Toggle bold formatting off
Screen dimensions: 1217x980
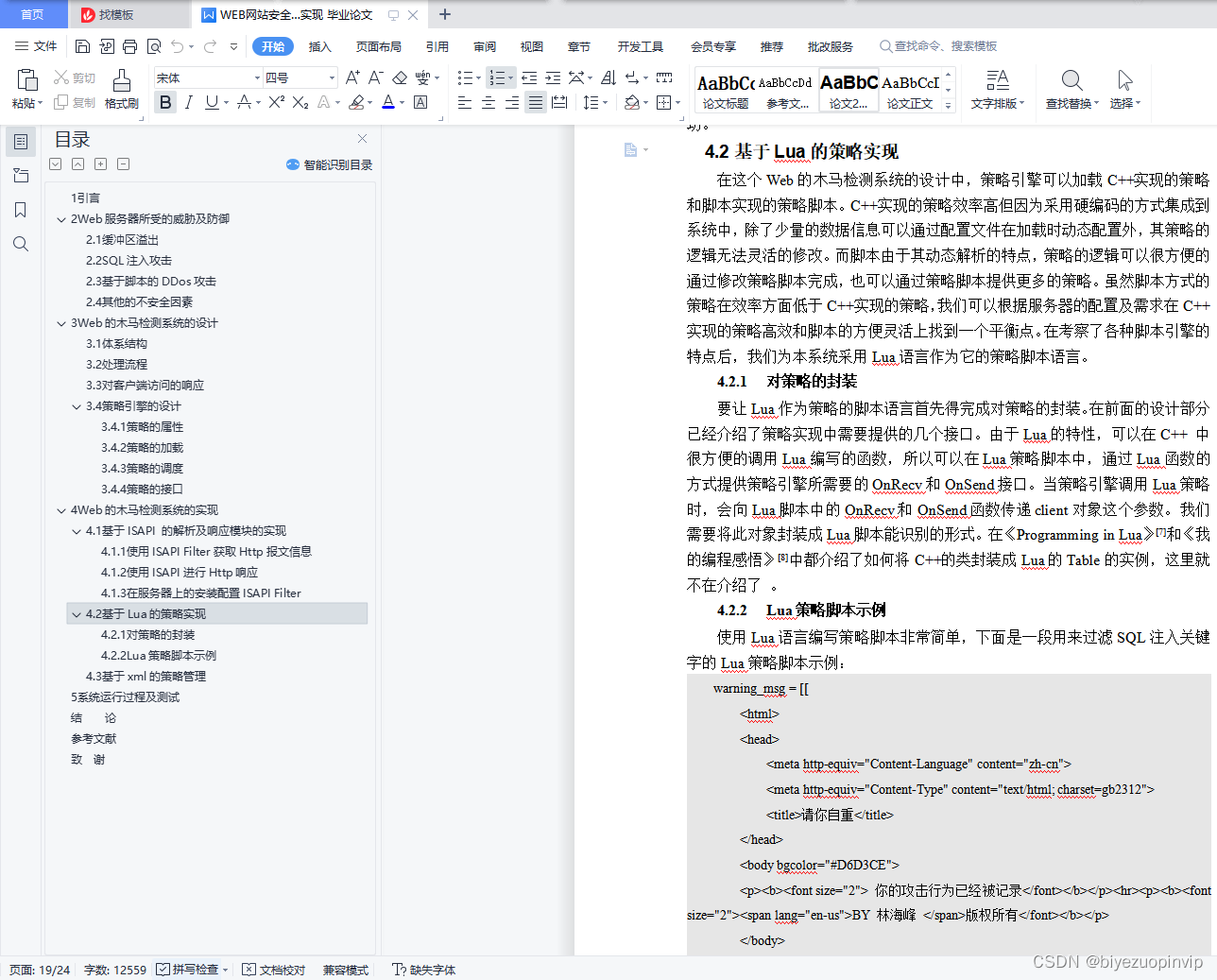[164, 102]
